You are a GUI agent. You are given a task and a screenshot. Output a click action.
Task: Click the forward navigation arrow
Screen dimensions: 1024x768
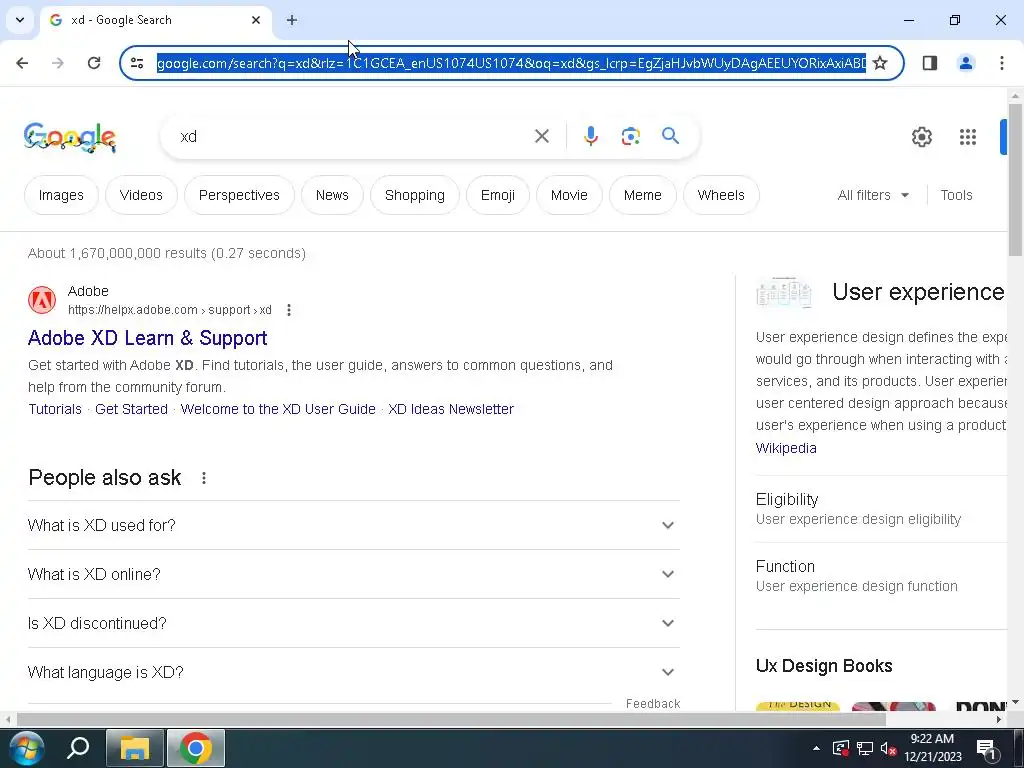[57, 63]
